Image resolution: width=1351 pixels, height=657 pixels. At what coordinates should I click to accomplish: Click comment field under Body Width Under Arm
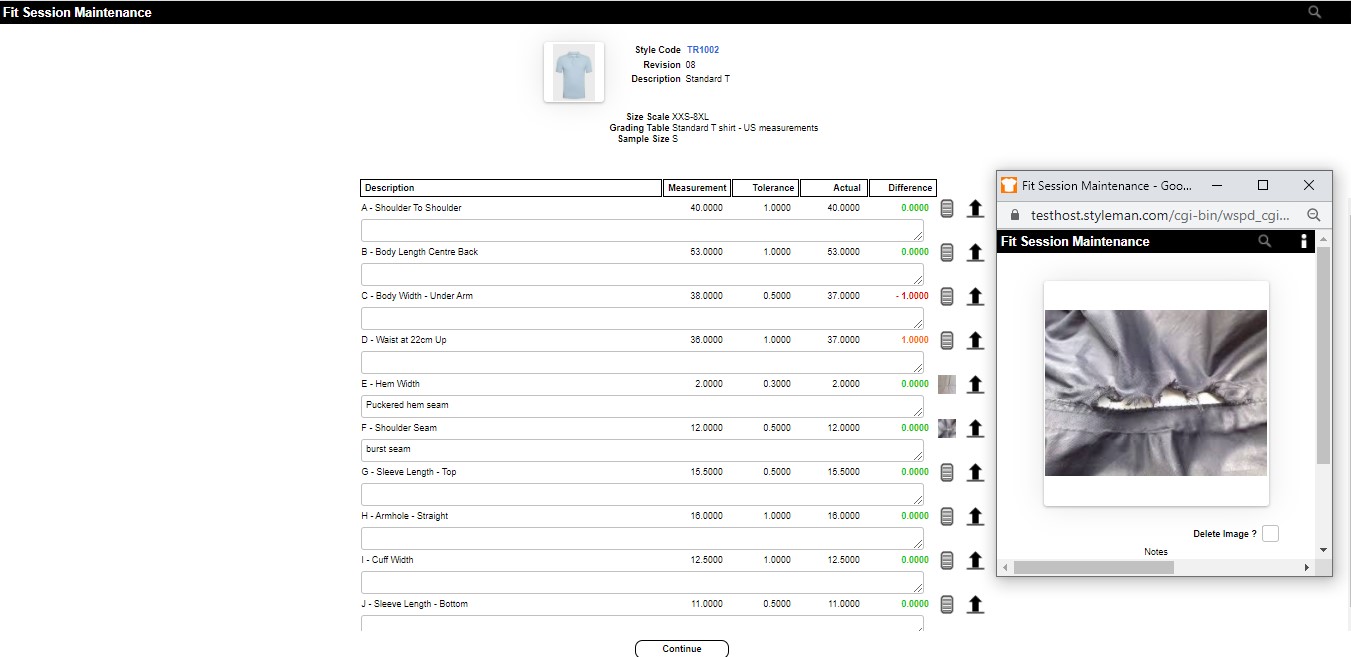[x=642, y=318]
